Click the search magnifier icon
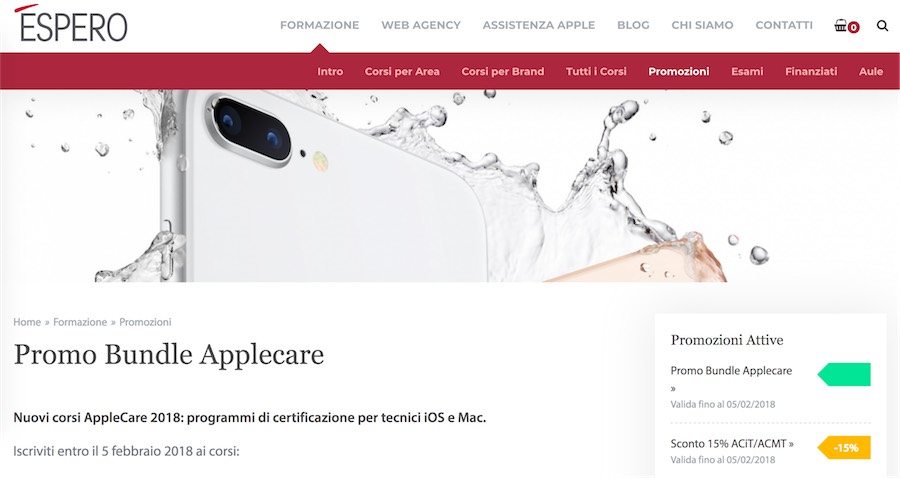This screenshot has height=478, width=900. click(882, 25)
